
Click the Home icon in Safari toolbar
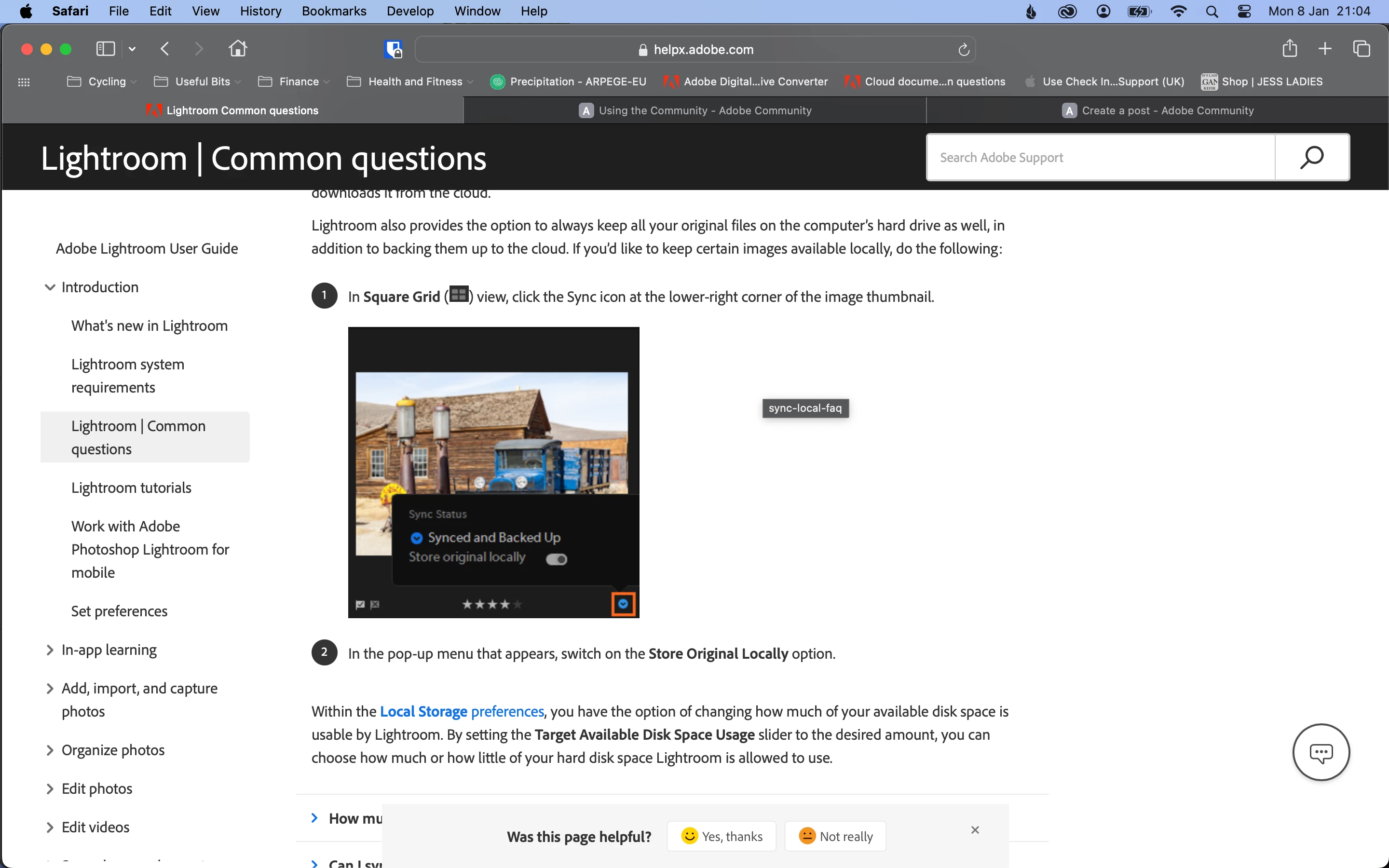tap(238, 49)
